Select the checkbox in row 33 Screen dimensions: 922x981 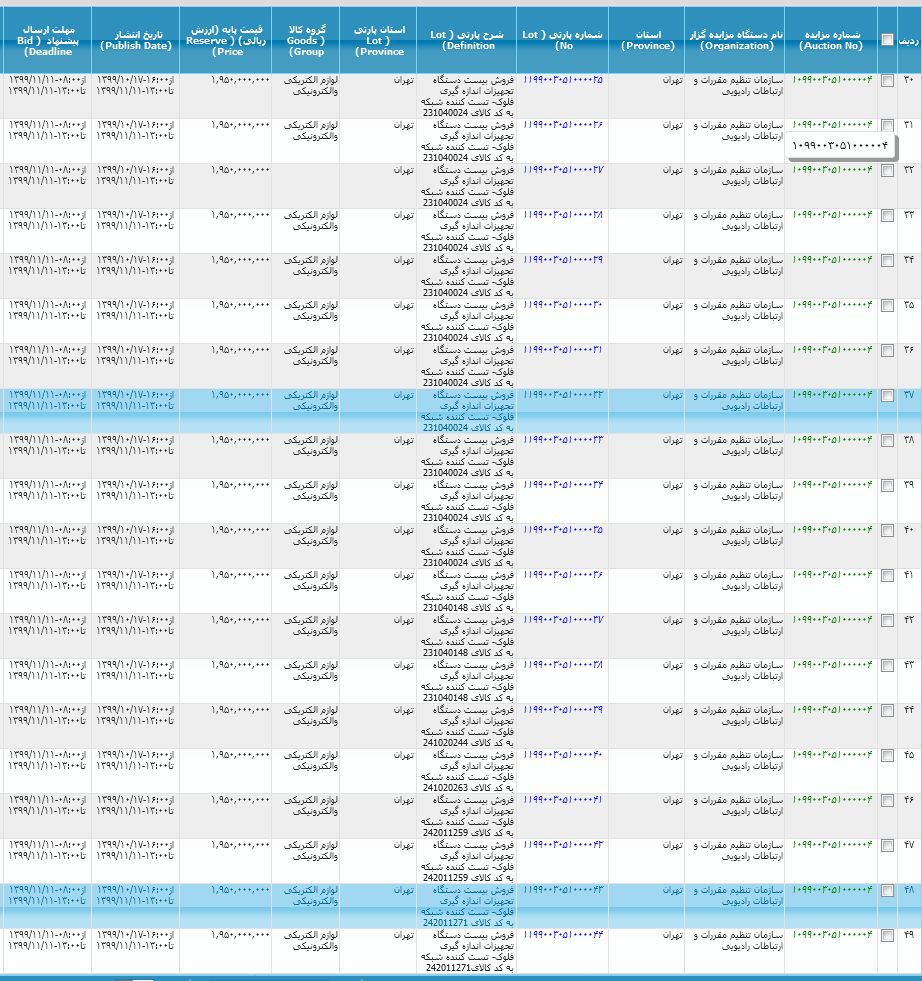(888, 215)
